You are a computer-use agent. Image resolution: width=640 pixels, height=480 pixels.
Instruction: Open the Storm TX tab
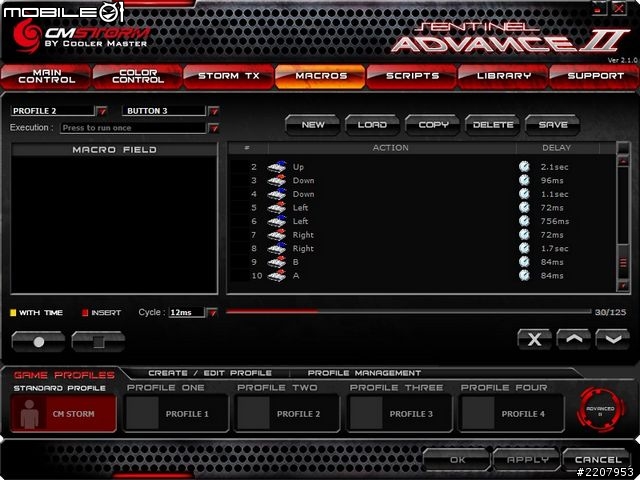[x=229, y=76]
